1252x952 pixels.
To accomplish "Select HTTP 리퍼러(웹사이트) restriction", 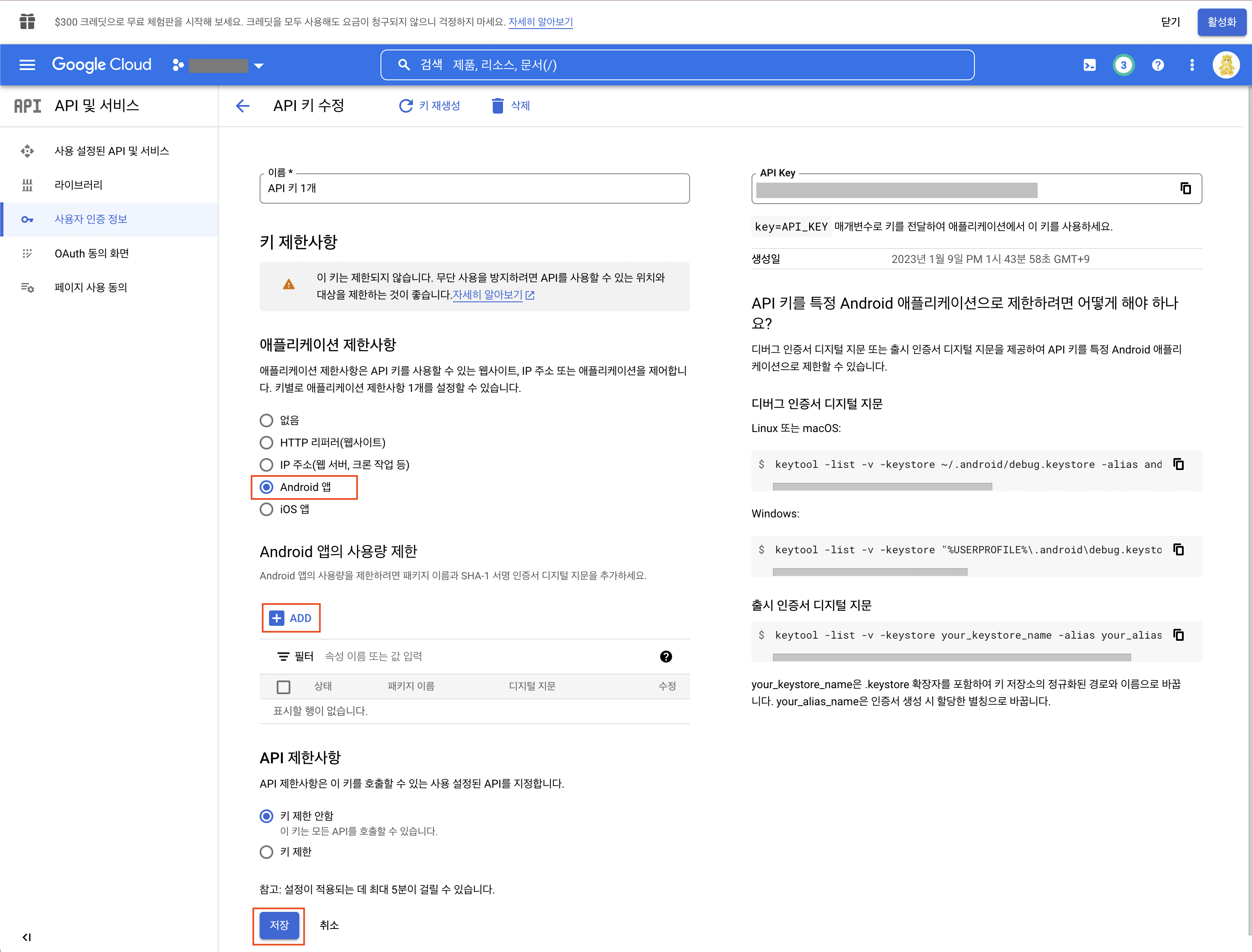I will [x=266, y=443].
